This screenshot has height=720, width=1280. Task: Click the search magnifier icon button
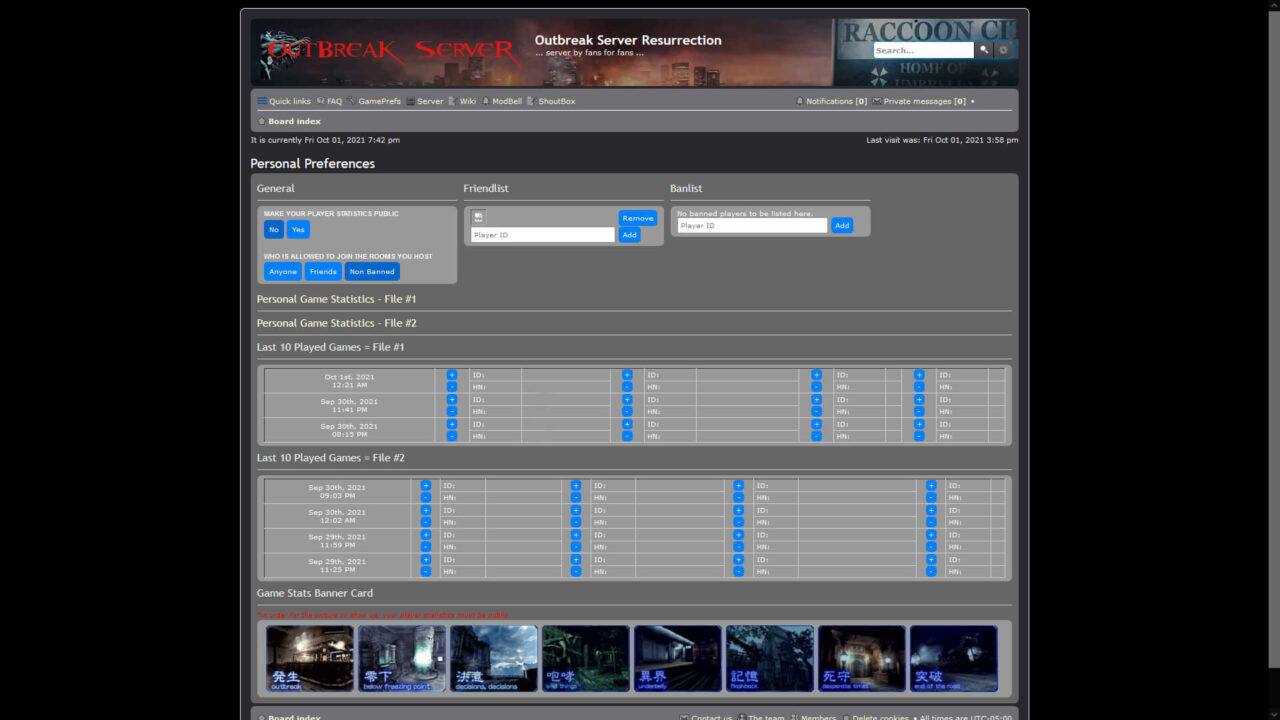tap(984, 50)
